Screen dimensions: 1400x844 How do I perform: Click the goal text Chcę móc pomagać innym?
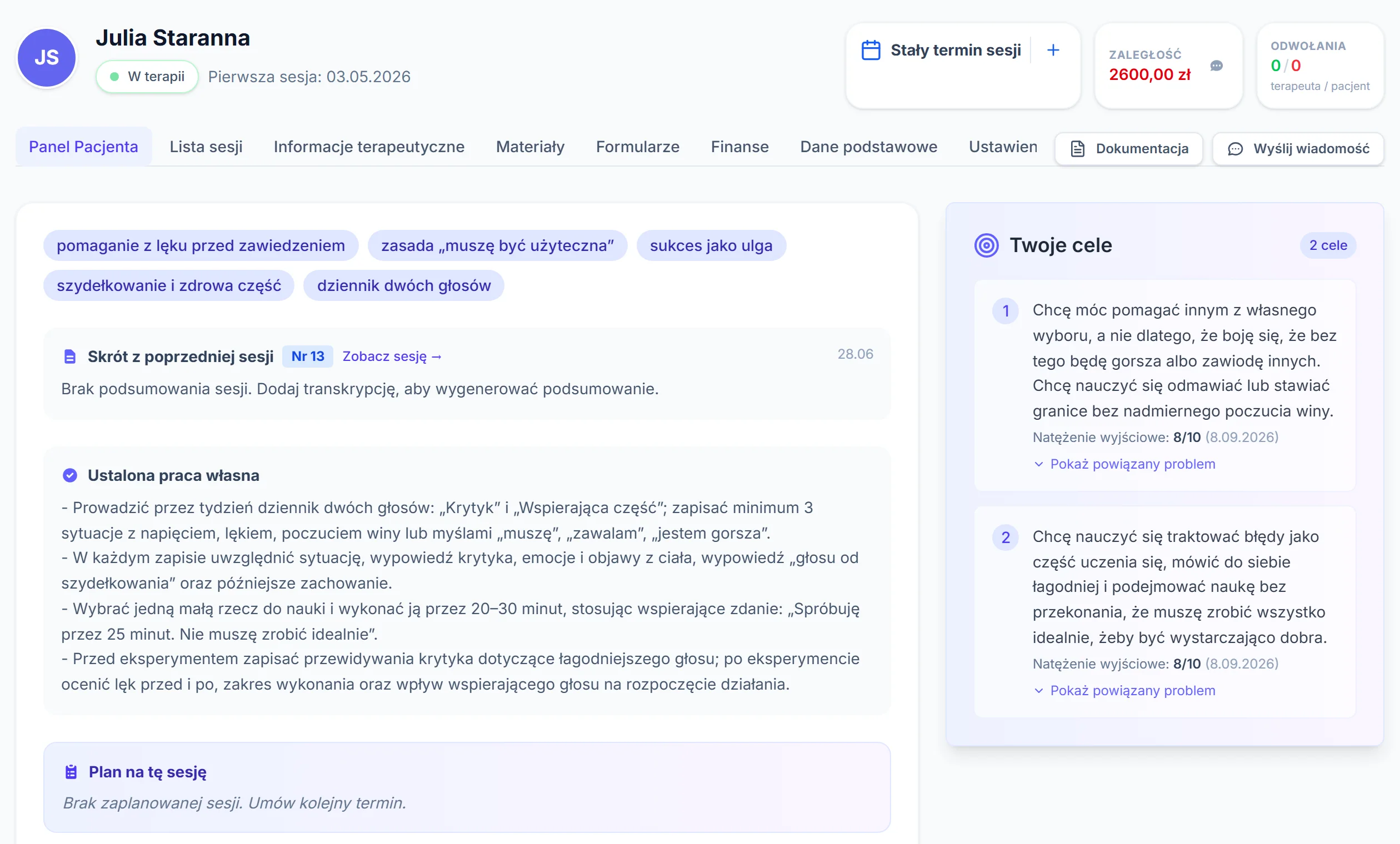(1183, 361)
